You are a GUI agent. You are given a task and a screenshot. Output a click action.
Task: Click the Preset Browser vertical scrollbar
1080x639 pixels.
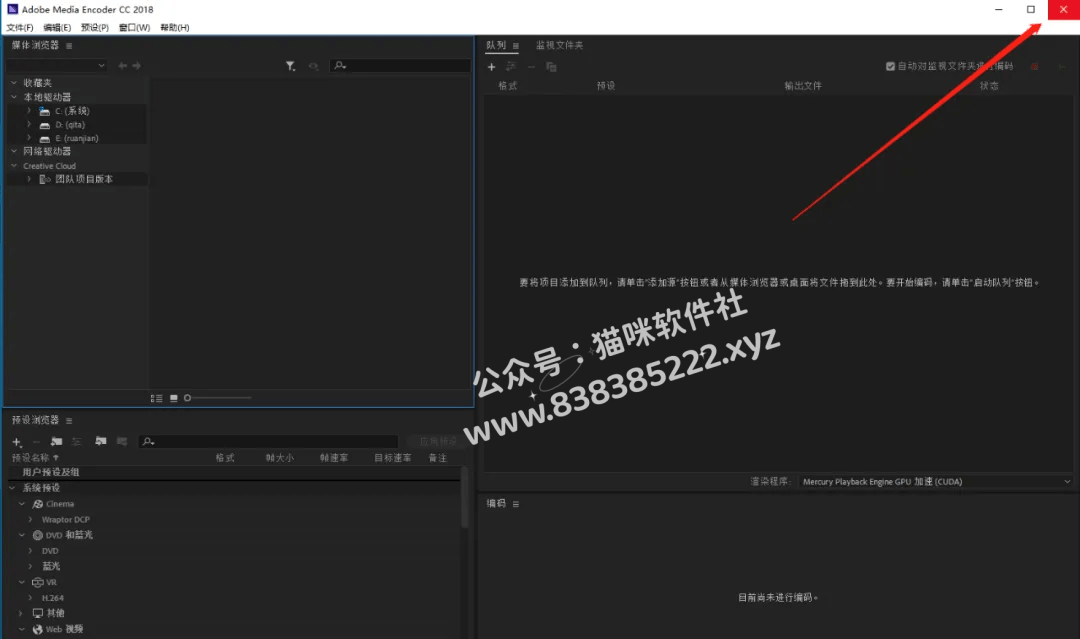465,497
